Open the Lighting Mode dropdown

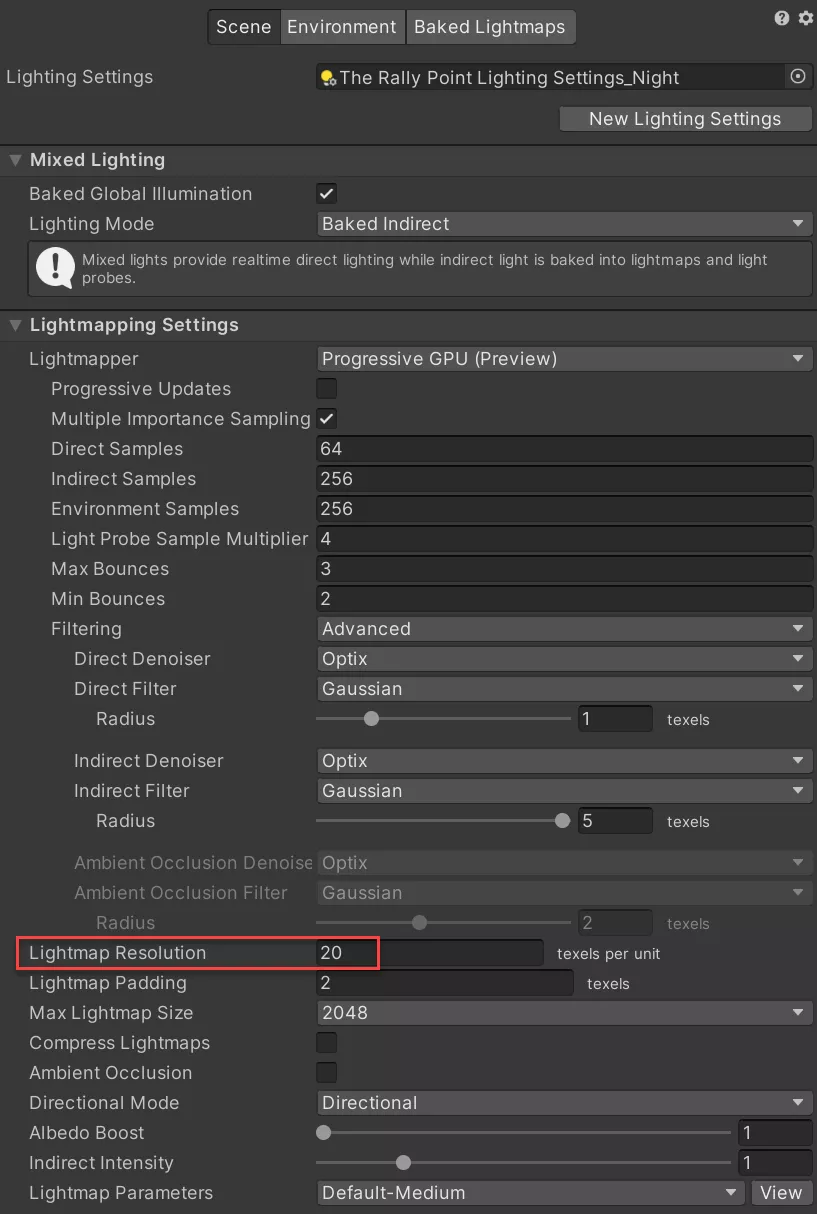pyautogui.click(x=564, y=224)
